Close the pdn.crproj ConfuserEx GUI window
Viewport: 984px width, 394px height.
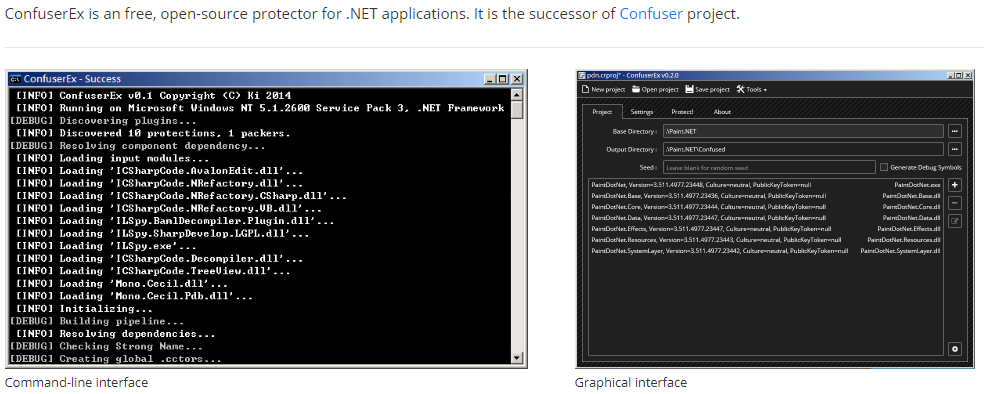[969, 75]
